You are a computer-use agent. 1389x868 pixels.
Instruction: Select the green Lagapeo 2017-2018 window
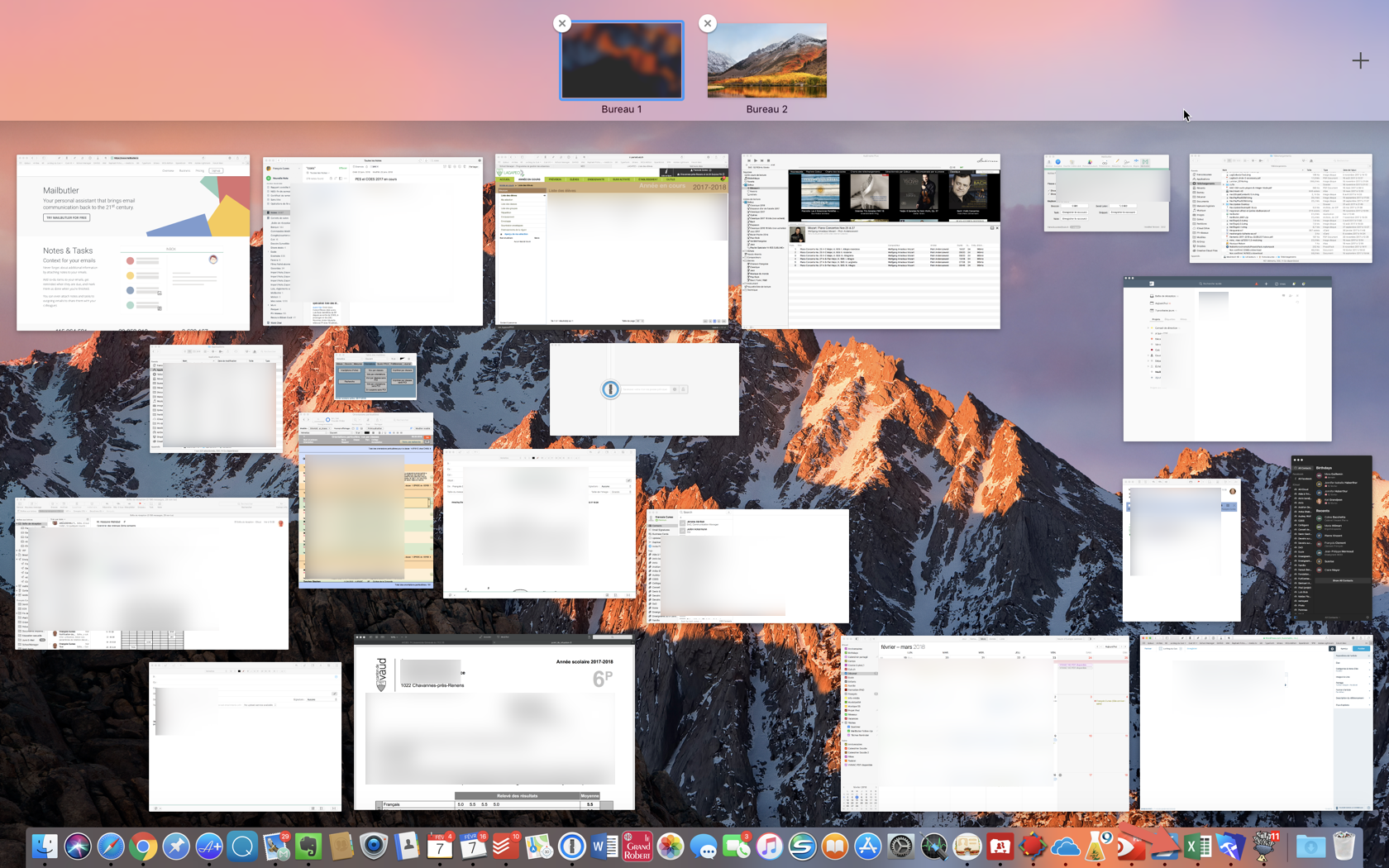coord(612,240)
